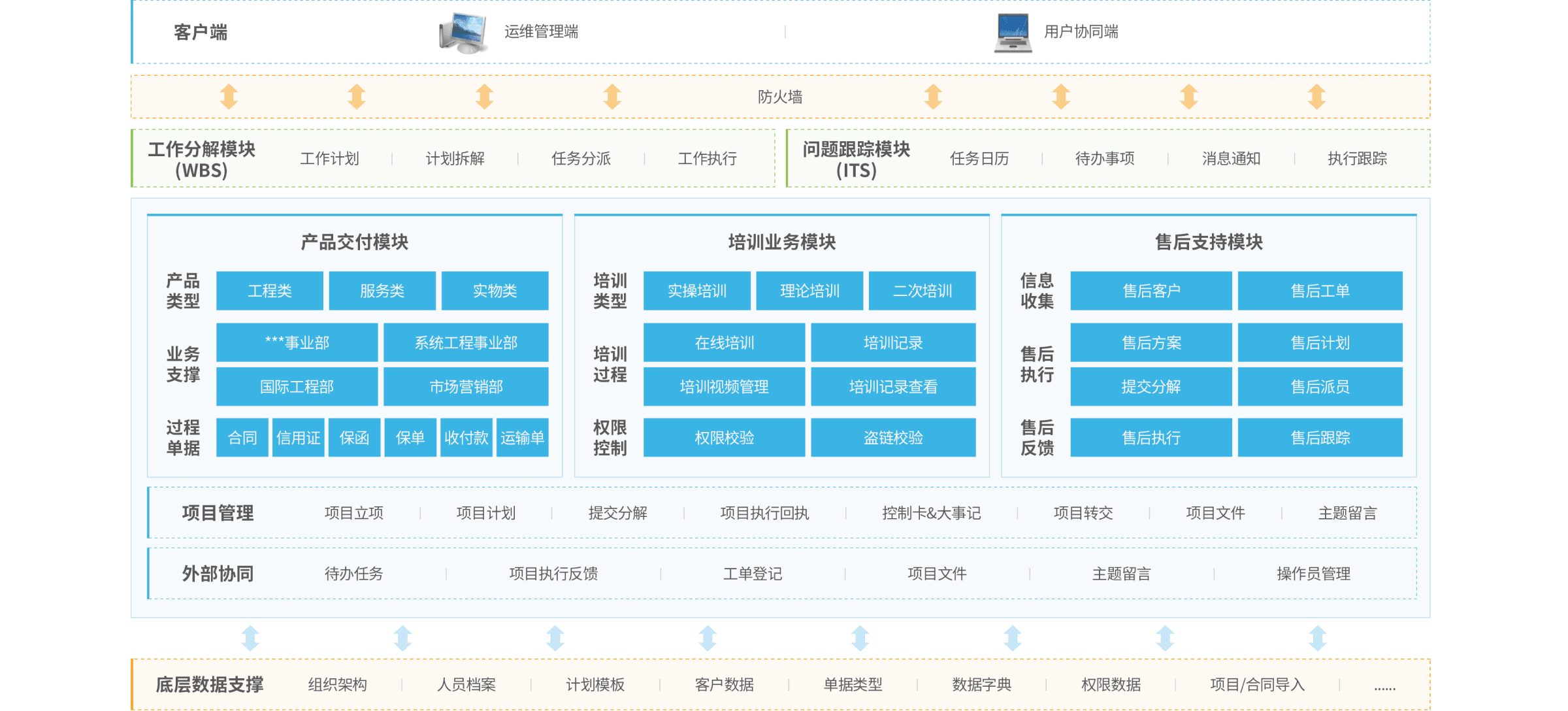Select 计划拆解 in the WBS module
This screenshot has height=711, width=1568.
(455, 159)
